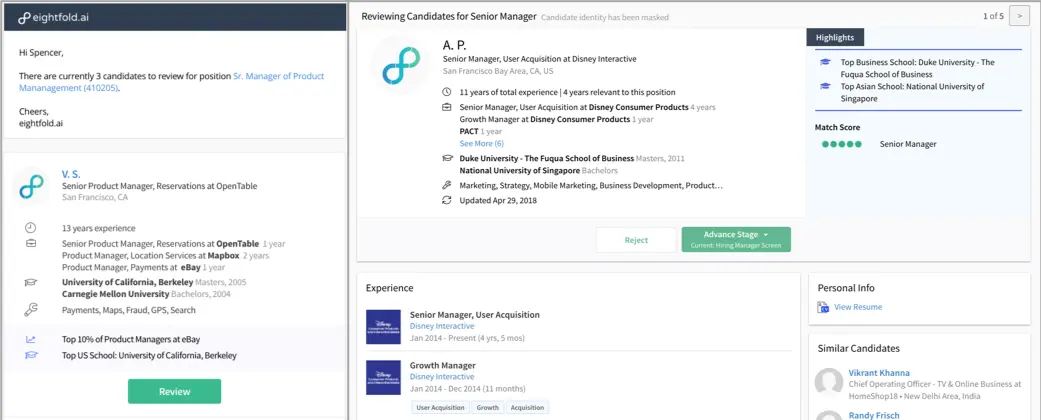Expand See More (6) experience entries
The image size is (1041, 420).
coord(481,144)
